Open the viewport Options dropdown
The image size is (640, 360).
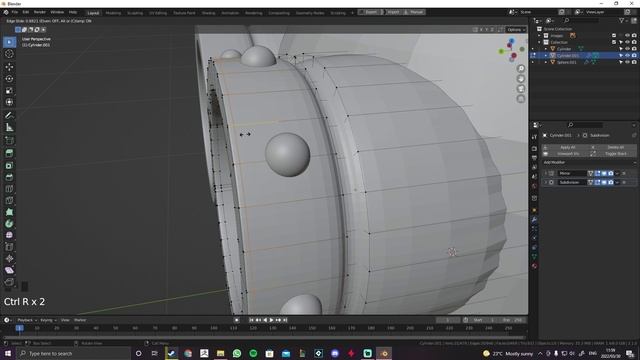pyautogui.click(x=516, y=30)
